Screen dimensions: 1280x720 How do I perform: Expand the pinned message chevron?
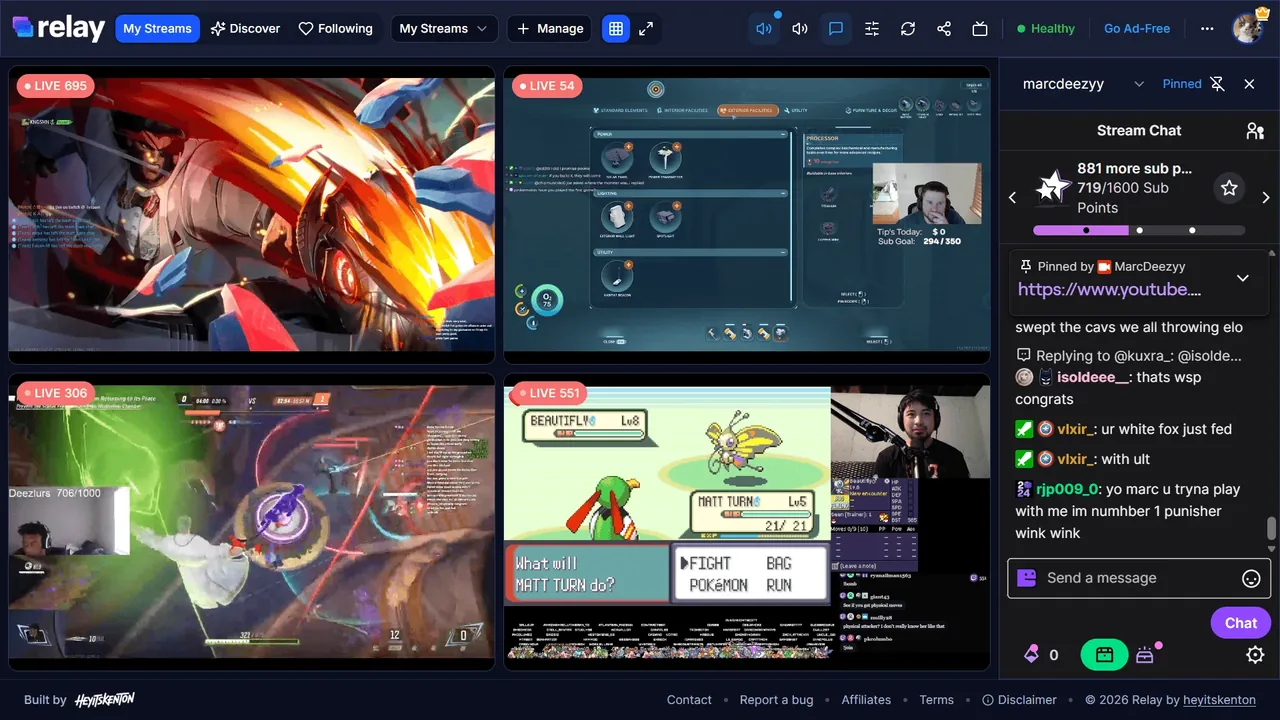pyautogui.click(x=1243, y=278)
